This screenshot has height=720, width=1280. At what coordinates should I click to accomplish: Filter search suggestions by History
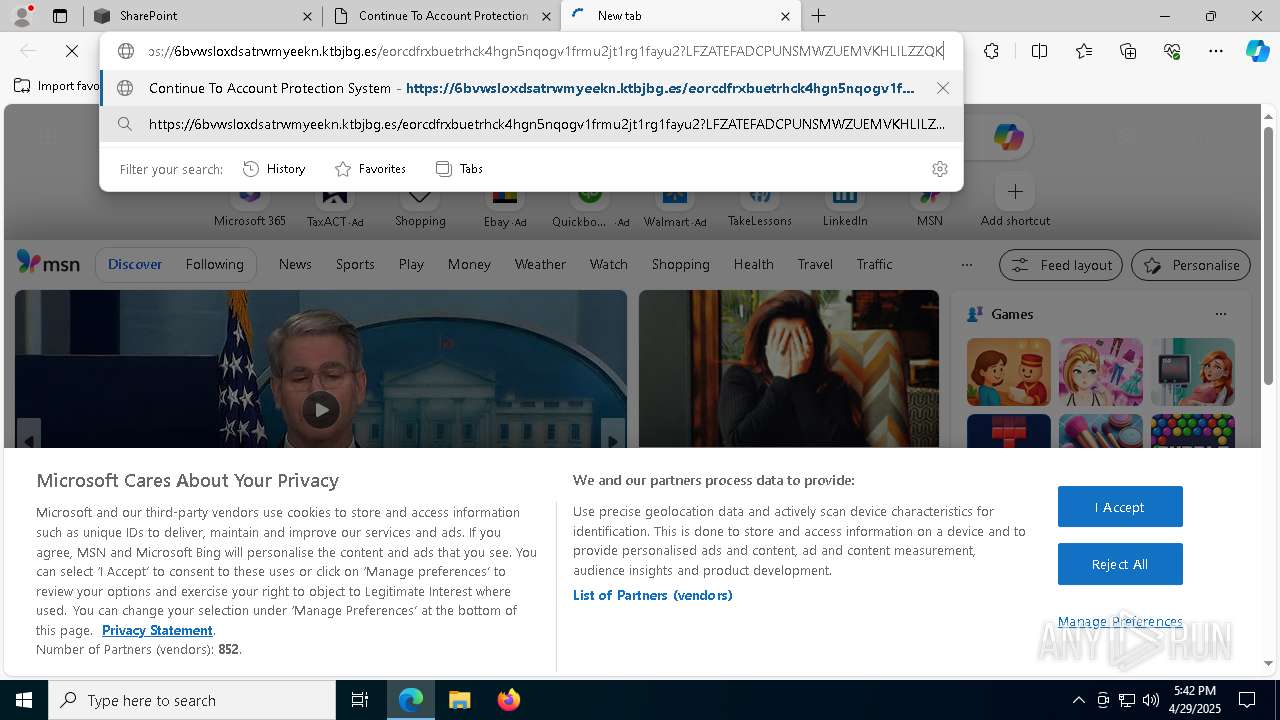point(274,169)
